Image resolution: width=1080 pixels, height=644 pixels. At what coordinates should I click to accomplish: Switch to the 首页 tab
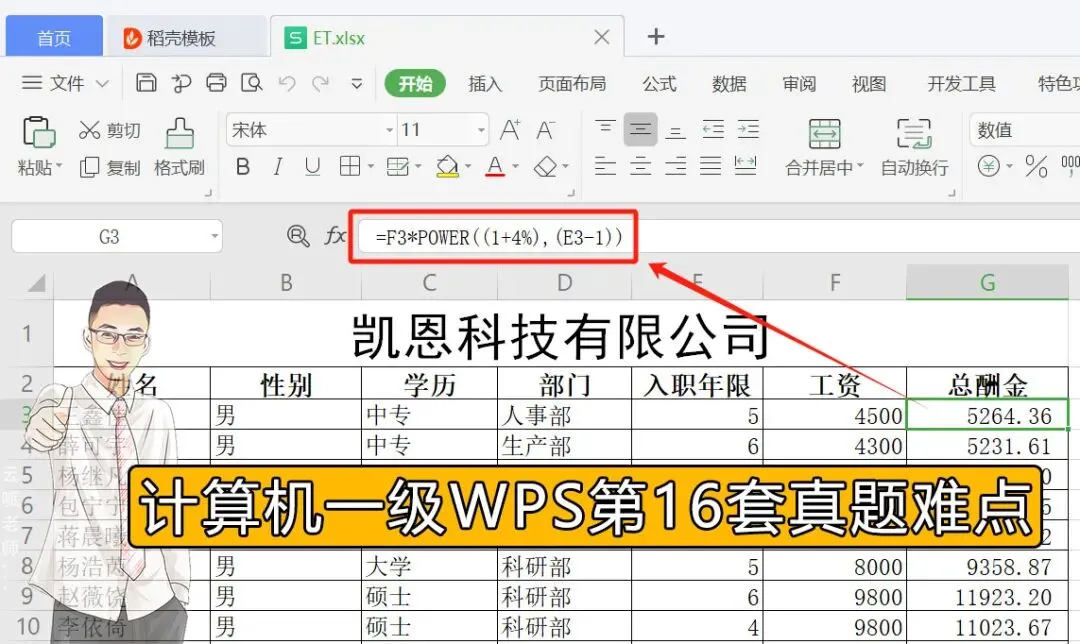54,37
